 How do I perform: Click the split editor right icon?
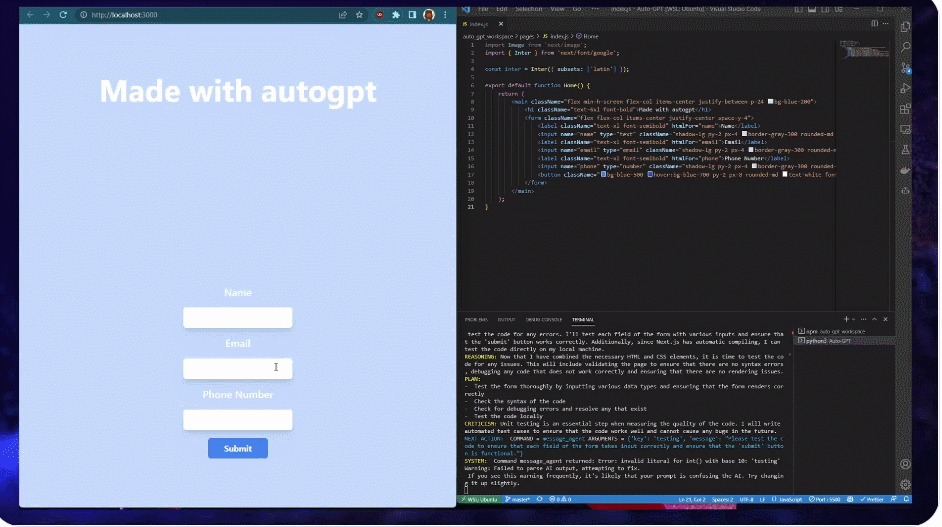(874, 22)
